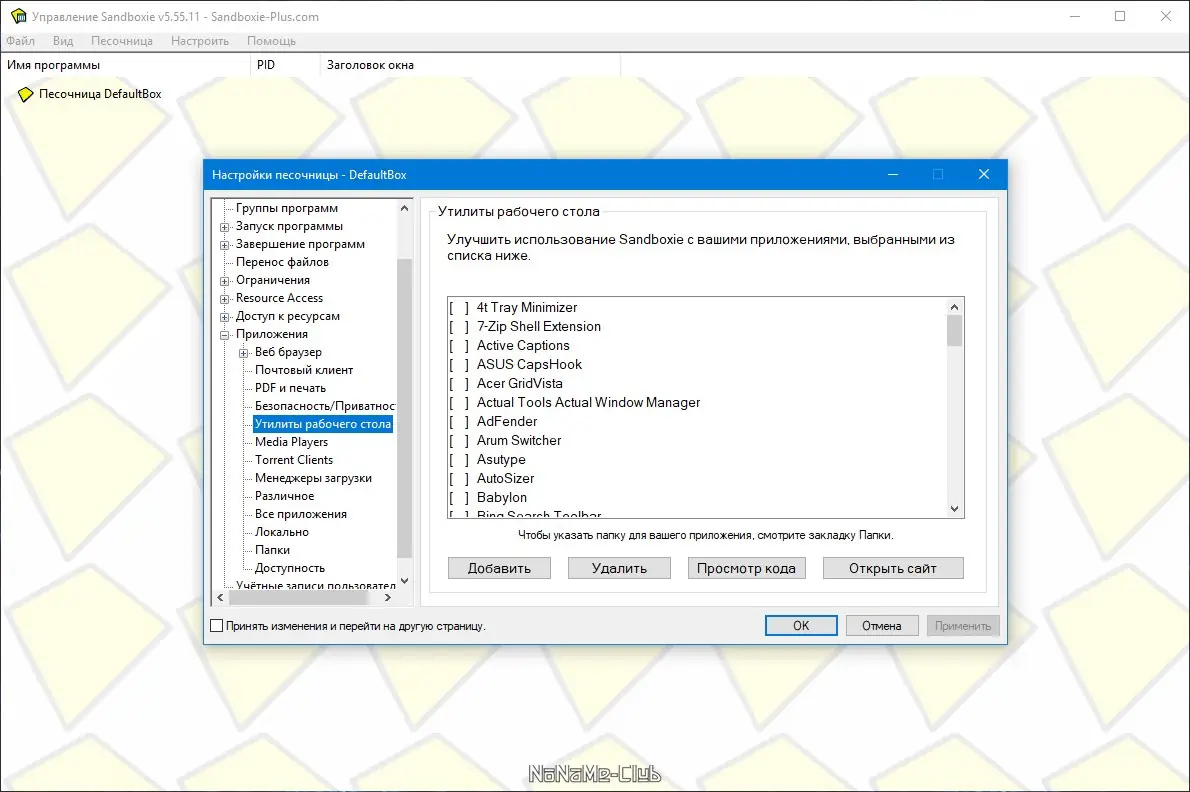Select Локально tree item
Image resolution: width=1190 pixels, height=792 pixels.
(282, 533)
